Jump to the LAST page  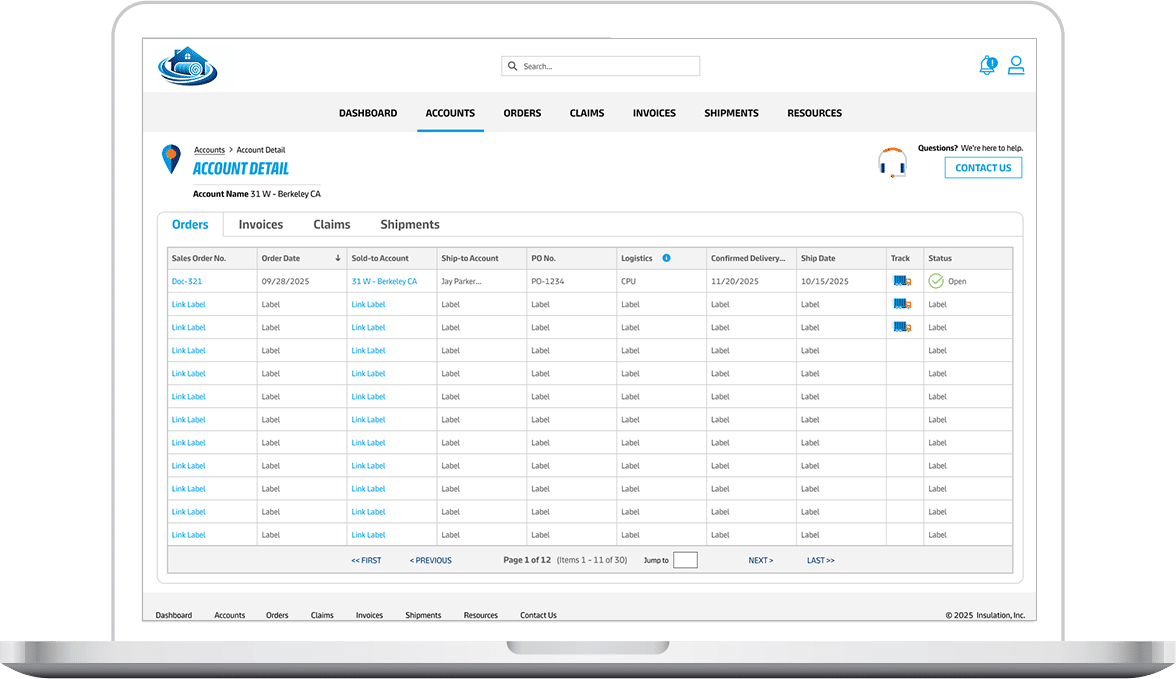820,560
